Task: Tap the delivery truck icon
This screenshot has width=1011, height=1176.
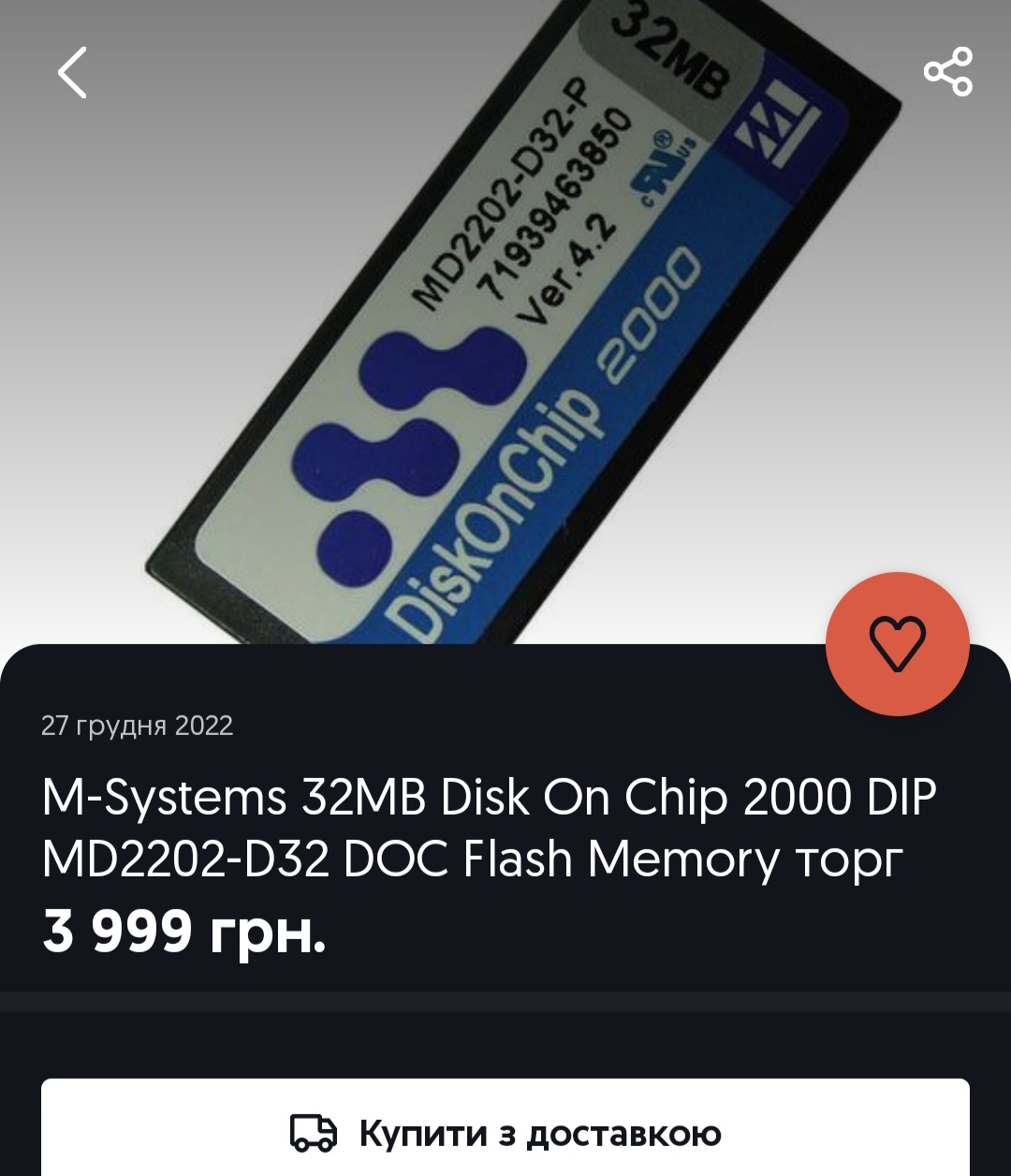Action: click(313, 1133)
